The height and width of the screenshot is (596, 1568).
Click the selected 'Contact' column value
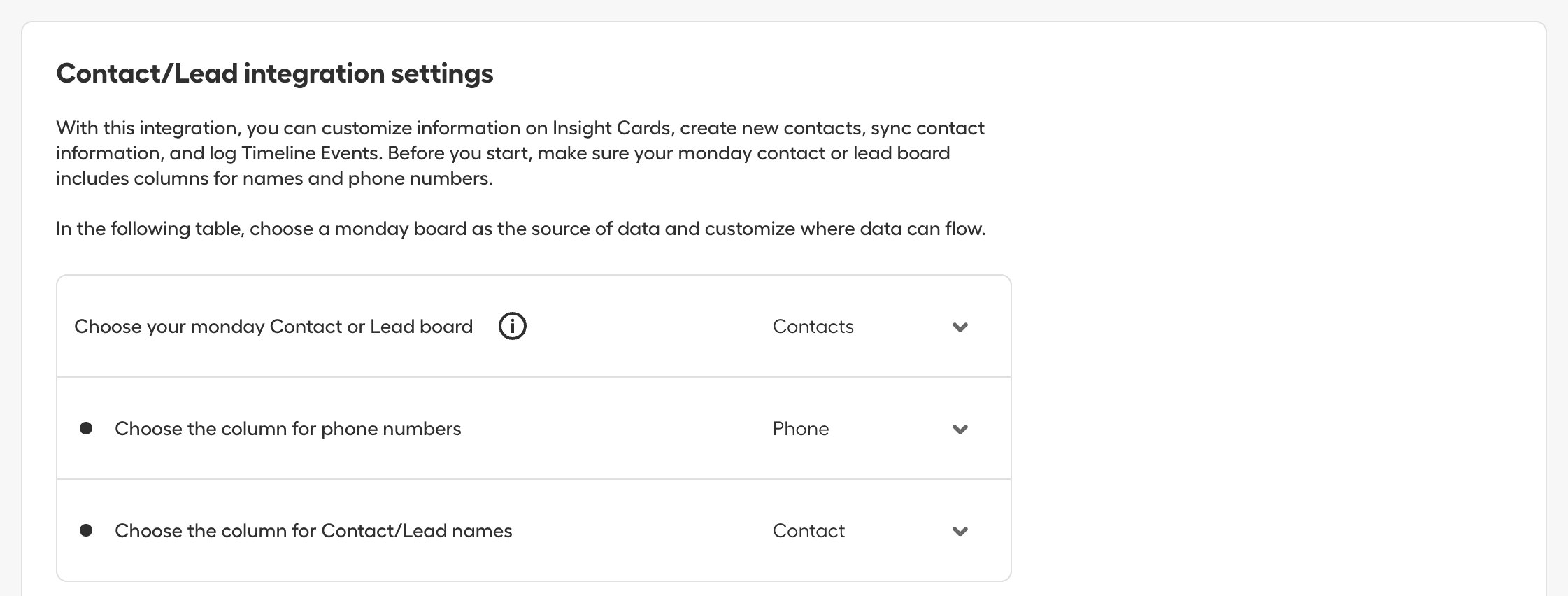coord(808,531)
